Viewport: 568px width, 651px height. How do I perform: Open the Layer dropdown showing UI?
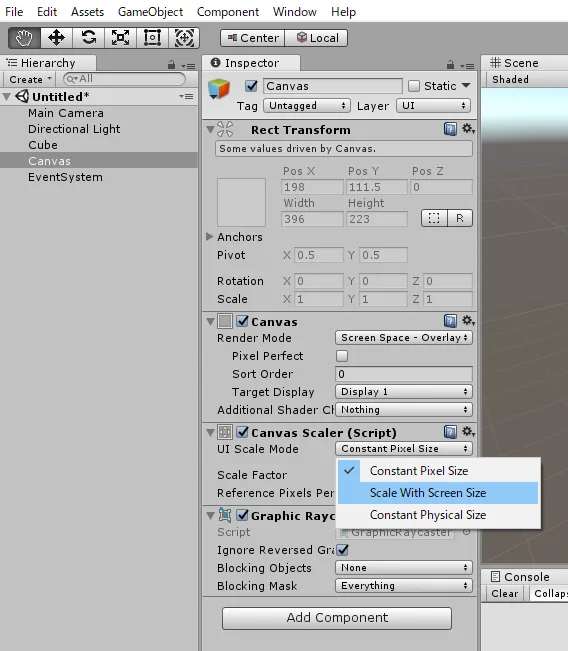(x=433, y=105)
